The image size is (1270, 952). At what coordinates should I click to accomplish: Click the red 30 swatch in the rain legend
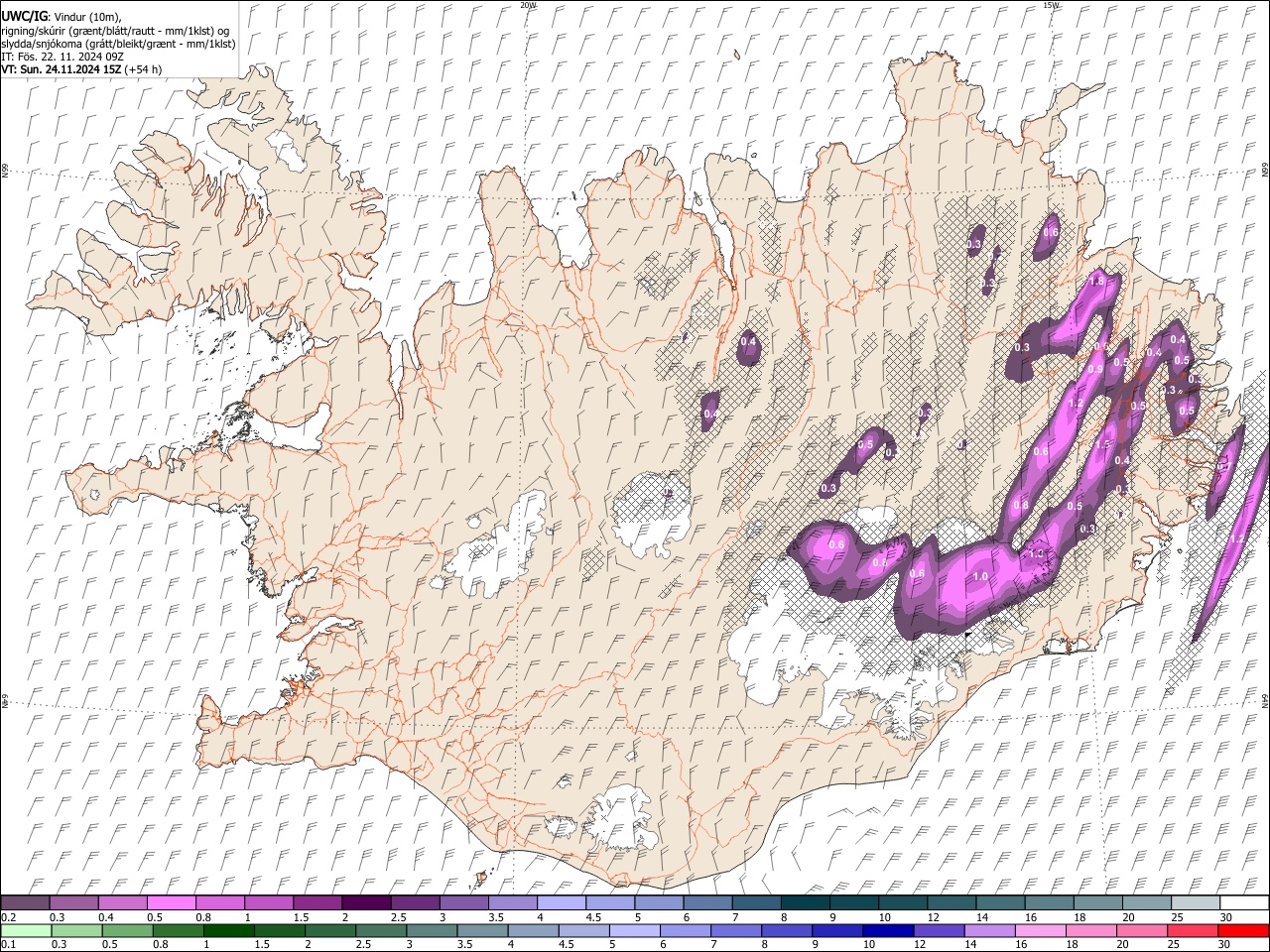pos(1242,930)
